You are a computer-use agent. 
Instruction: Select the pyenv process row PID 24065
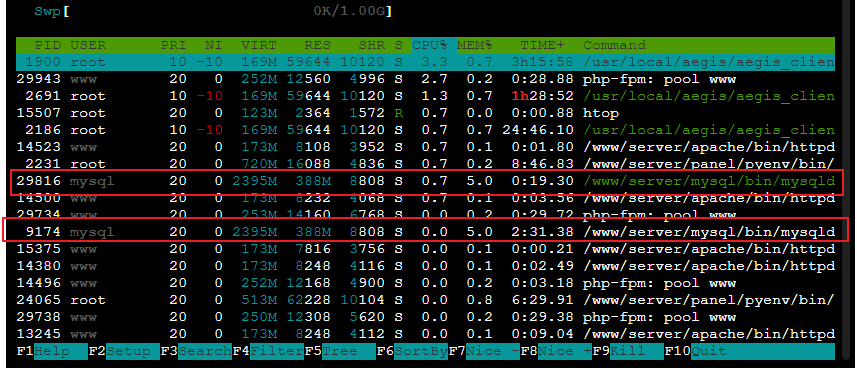(425, 300)
